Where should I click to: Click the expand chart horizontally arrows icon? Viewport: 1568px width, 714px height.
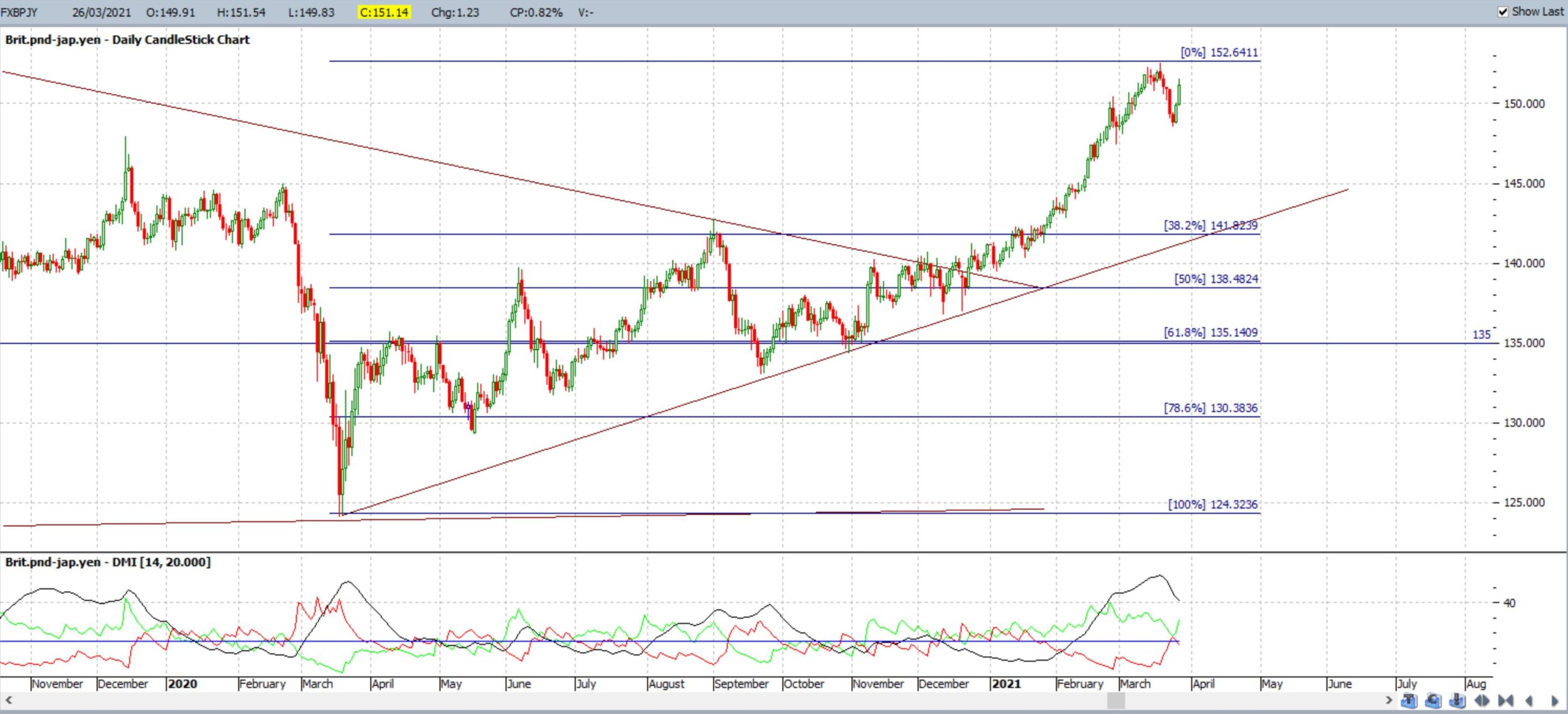(x=1482, y=700)
